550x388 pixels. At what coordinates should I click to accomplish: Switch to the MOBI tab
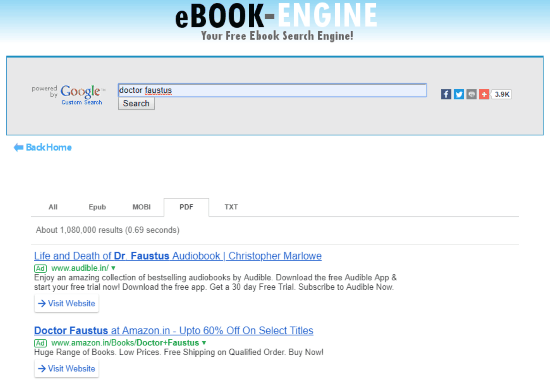141,207
